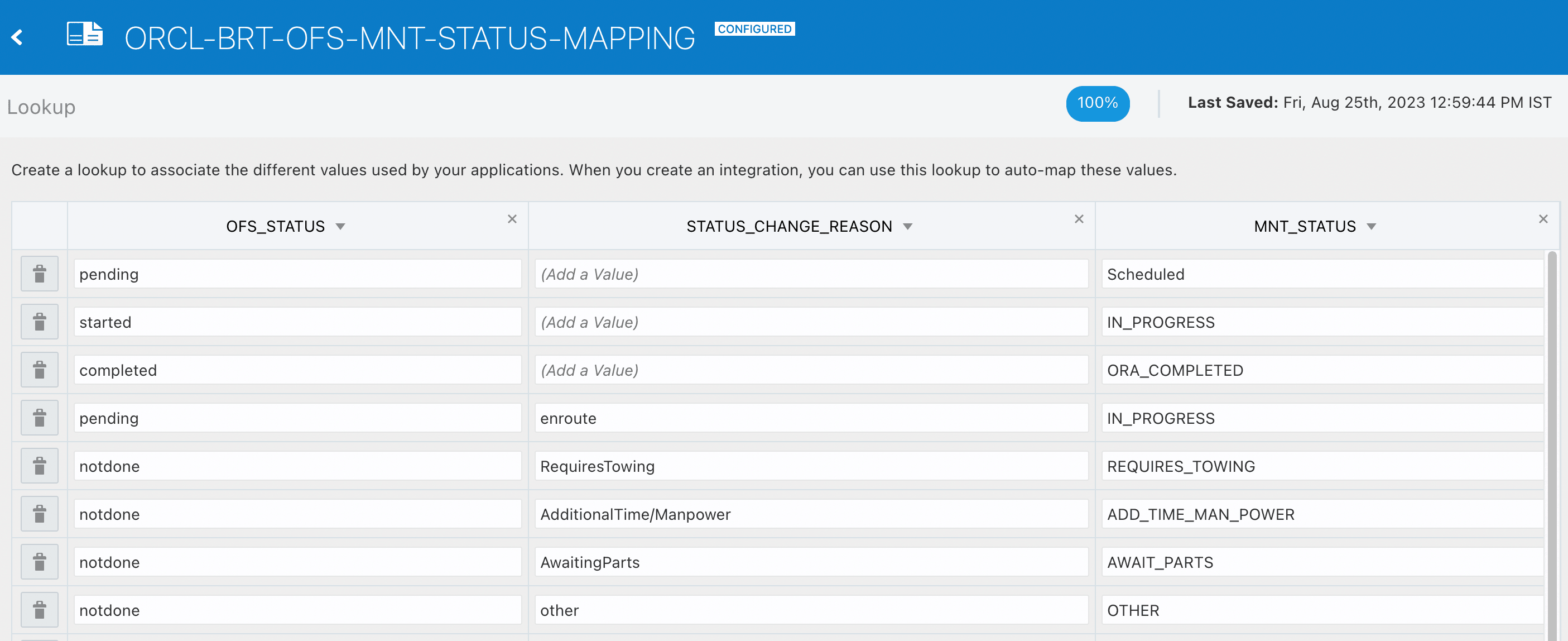Delete the pending enroute row

(40, 418)
